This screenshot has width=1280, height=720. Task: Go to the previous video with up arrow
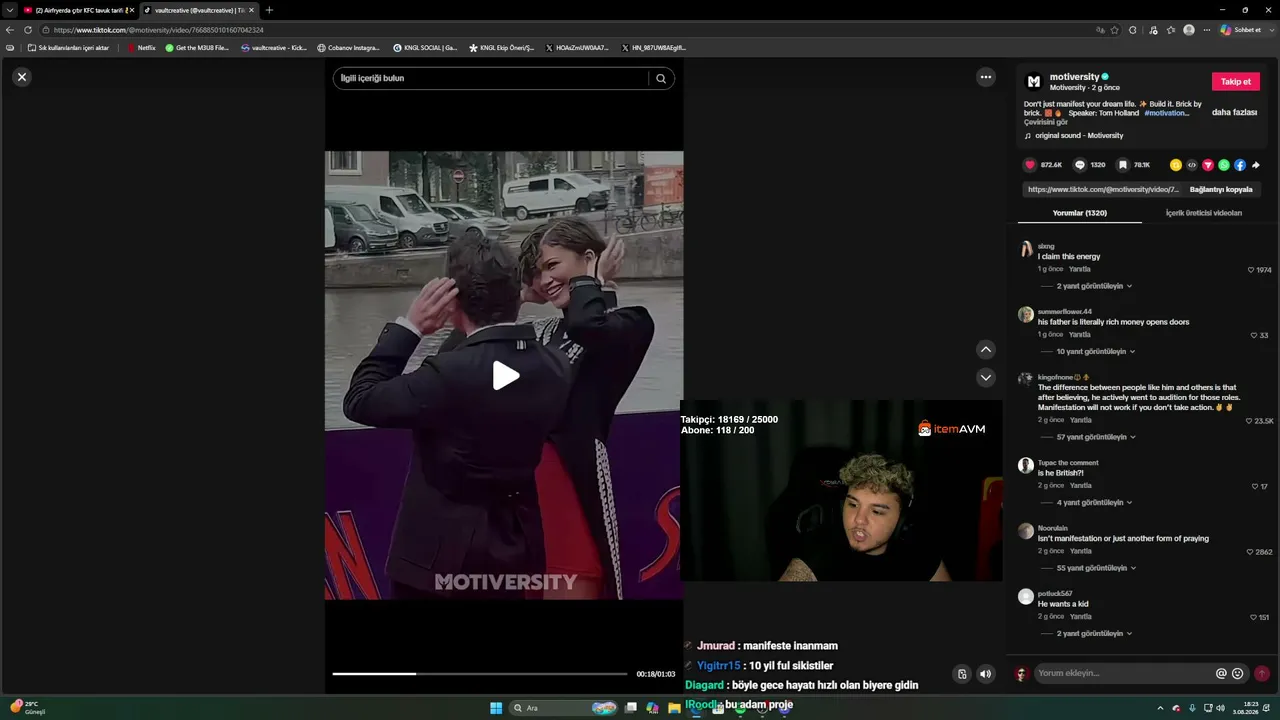(986, 349)
